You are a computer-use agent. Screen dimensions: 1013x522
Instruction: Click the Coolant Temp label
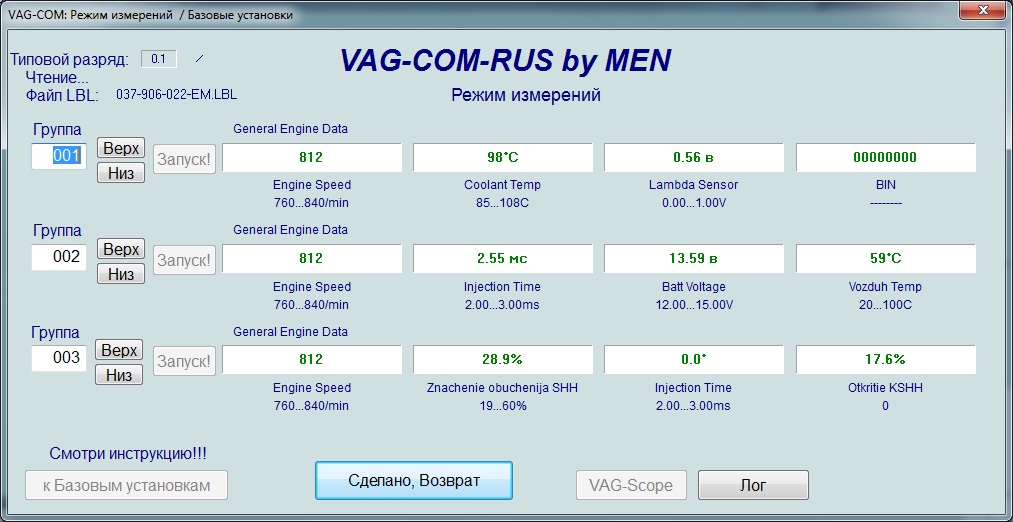(x=503, y=185)
